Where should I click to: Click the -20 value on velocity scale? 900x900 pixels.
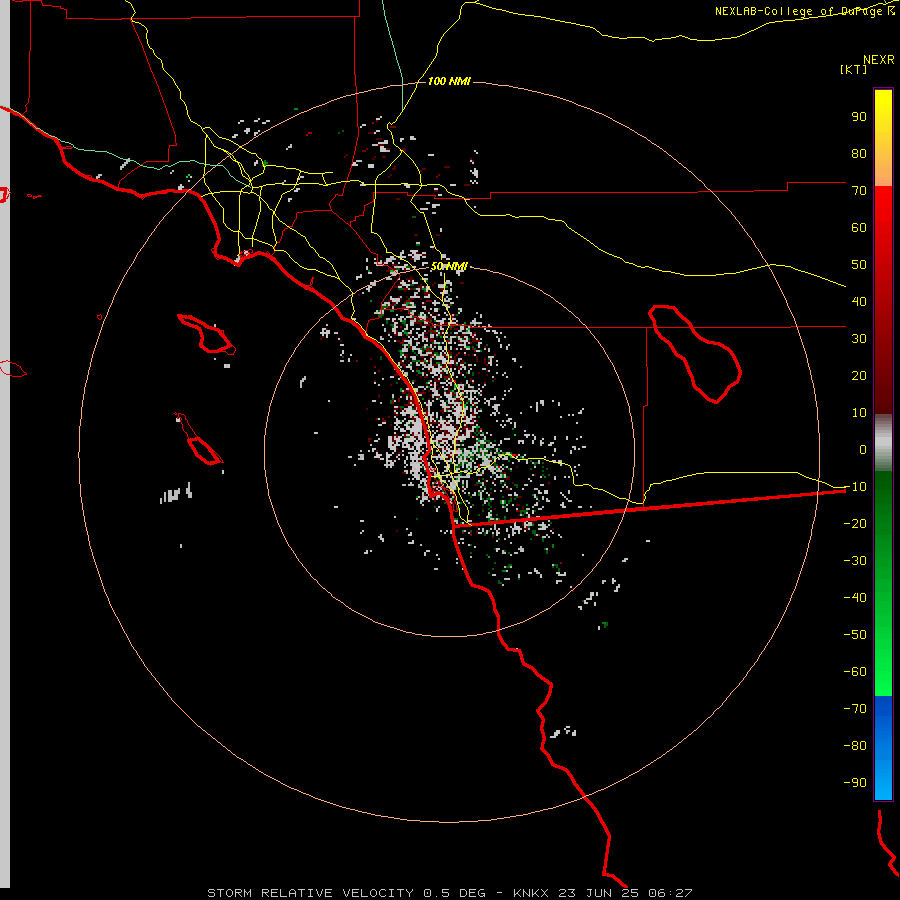click(855, 523)
